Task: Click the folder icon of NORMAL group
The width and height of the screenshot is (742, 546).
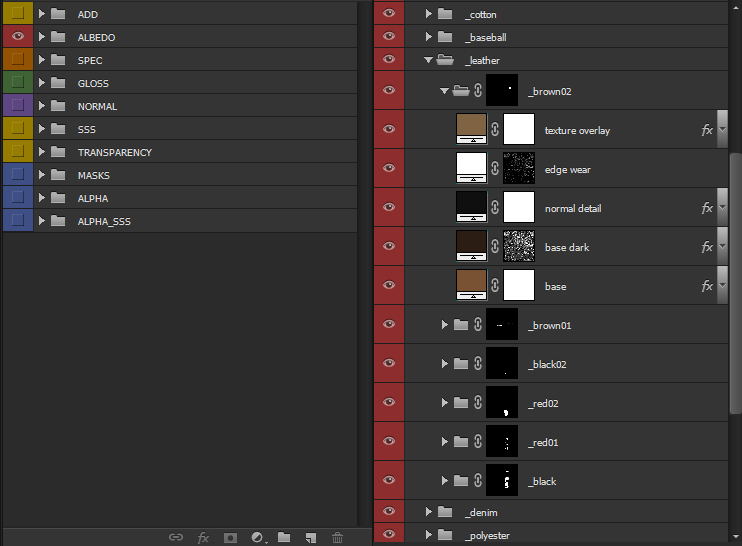Action: coord(58,106)
